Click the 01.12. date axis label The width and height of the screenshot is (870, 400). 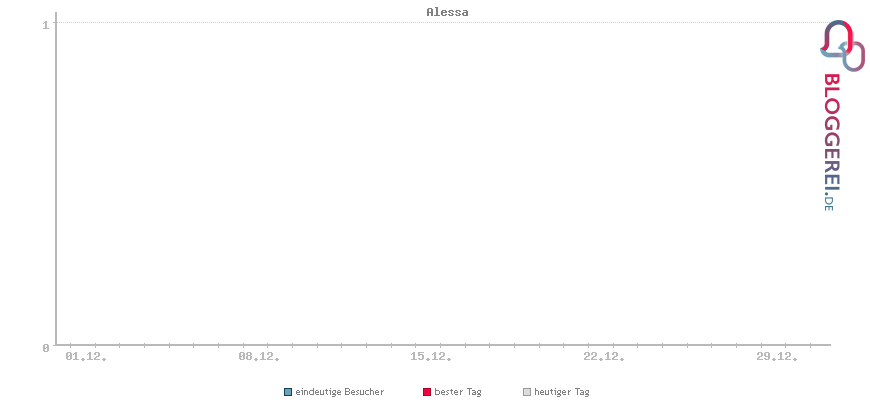[86, 356]
